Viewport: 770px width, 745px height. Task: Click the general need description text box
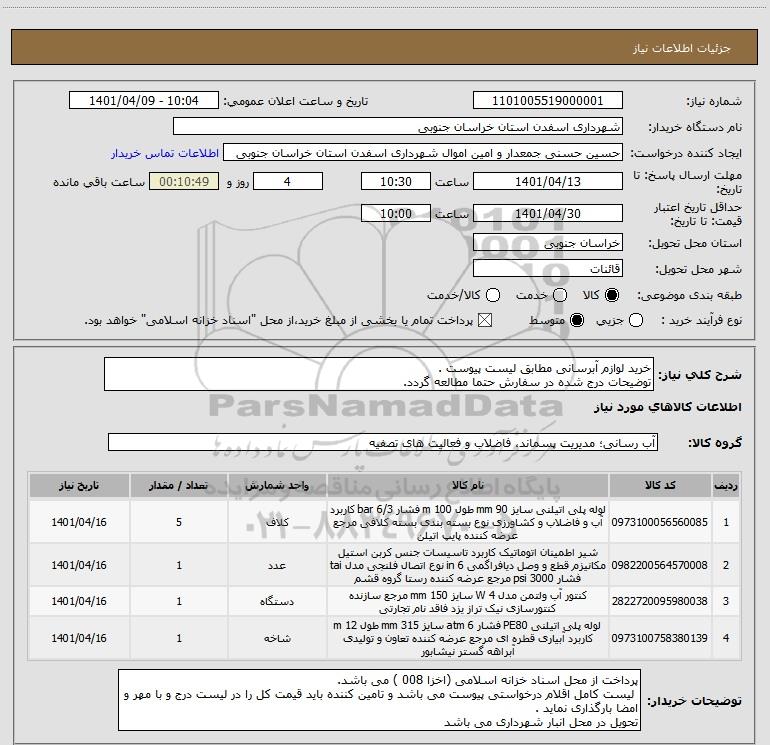(379, 375)
